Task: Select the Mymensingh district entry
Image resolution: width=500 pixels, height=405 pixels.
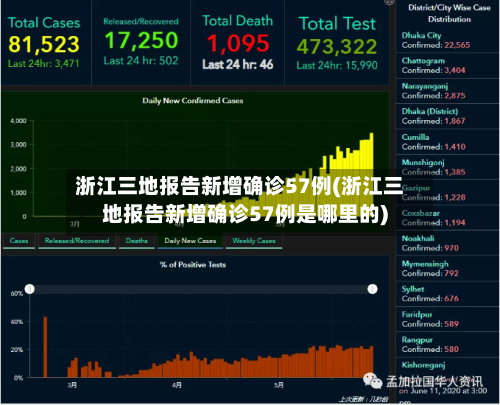Action: click(447, 268)
